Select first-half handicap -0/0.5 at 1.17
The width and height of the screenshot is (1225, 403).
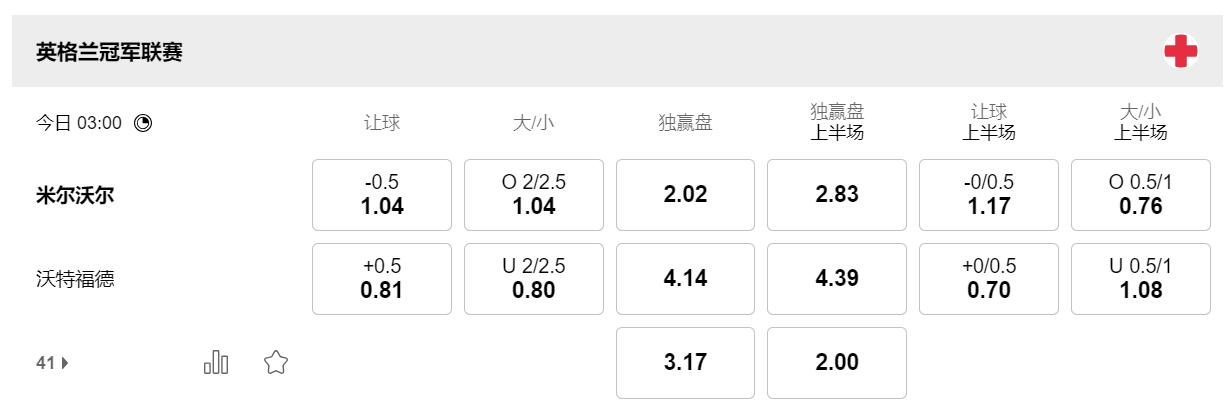click(989, 195)
